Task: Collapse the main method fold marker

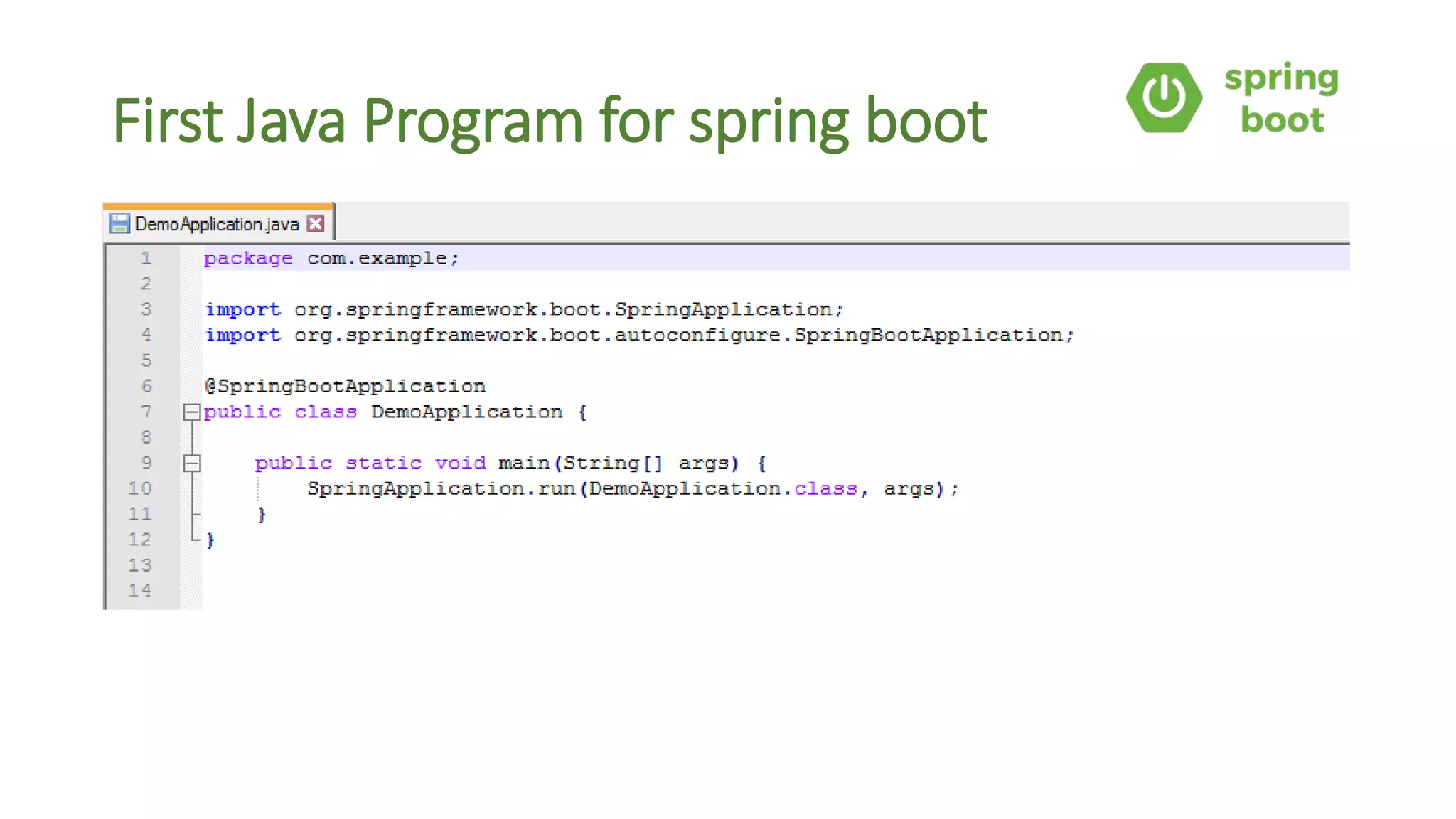Action: click(x=191, y=464)
